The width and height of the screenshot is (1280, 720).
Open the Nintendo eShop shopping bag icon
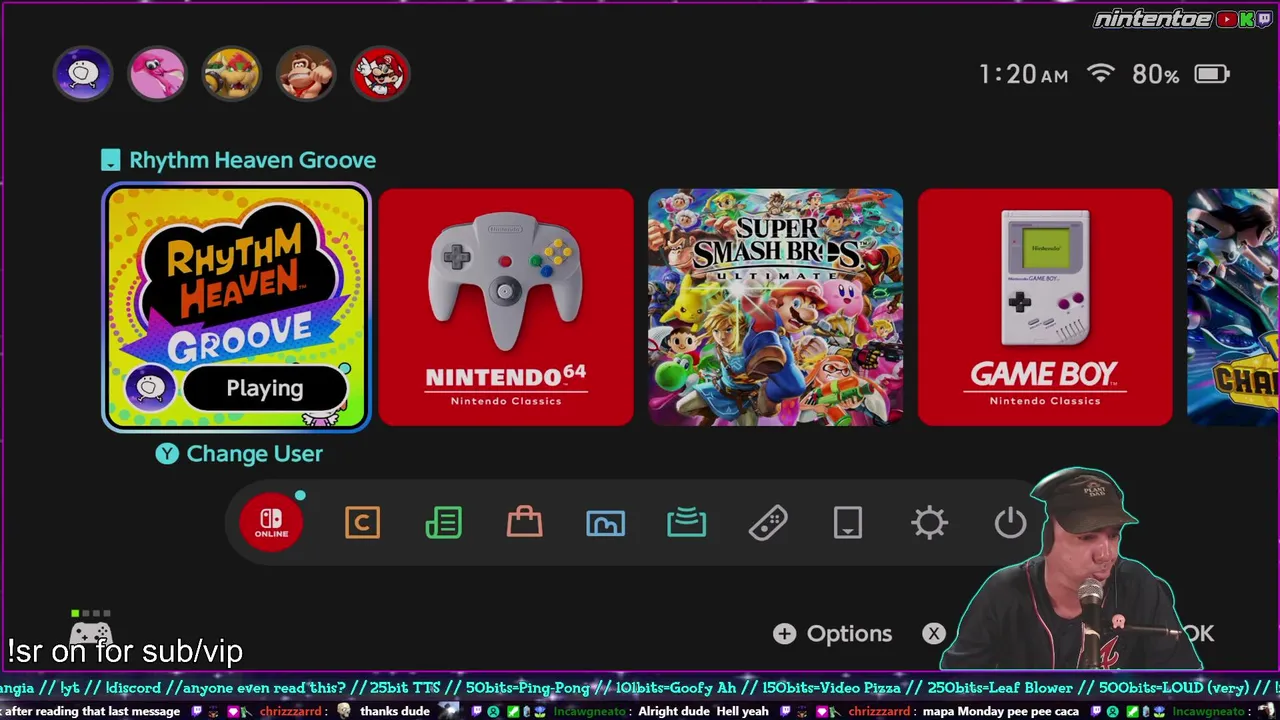click(524, 522)
